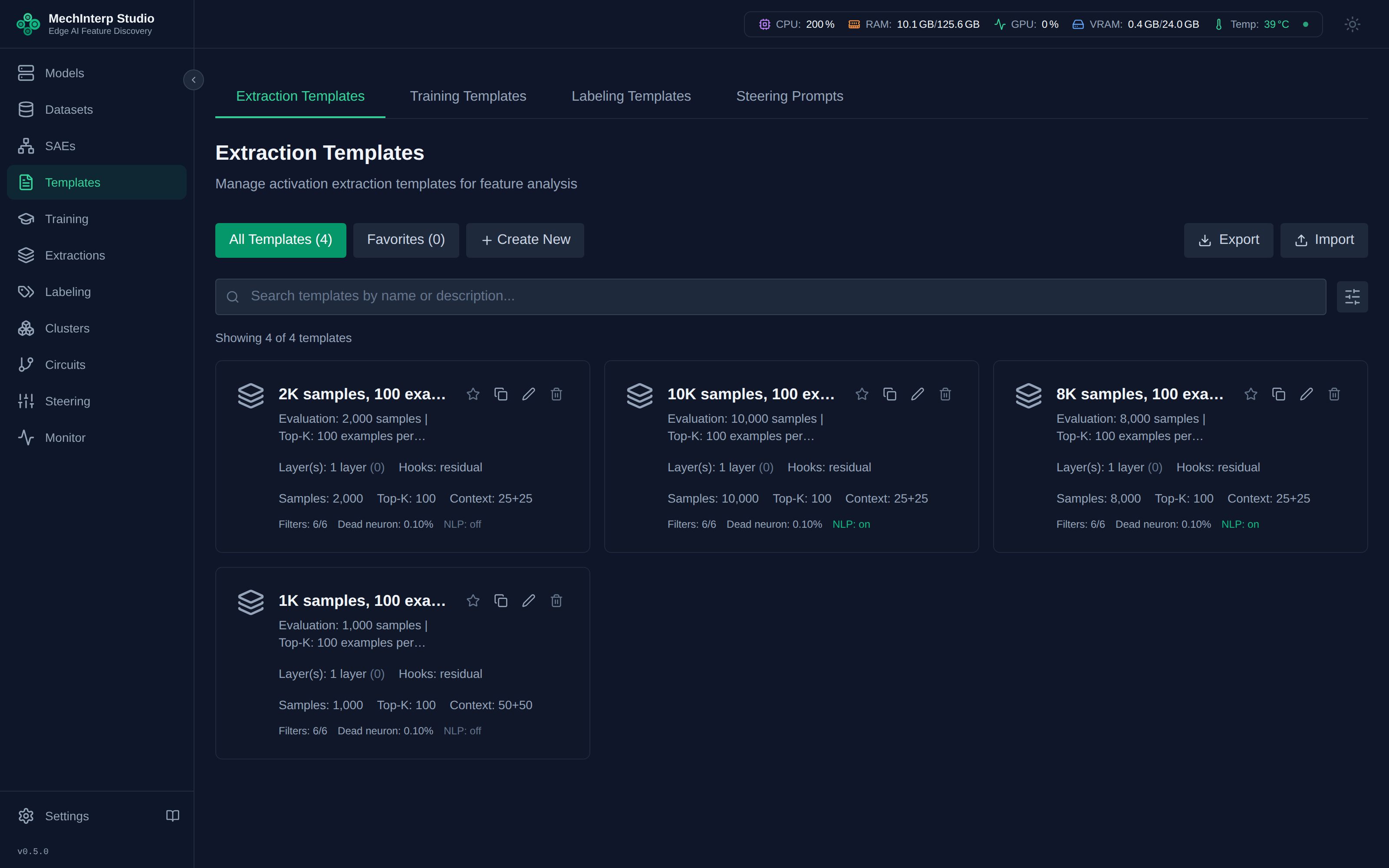The width and height of the screenshot is (1389, 868).
Task: Open the 2K samples template card title
Action: point(362,394)
